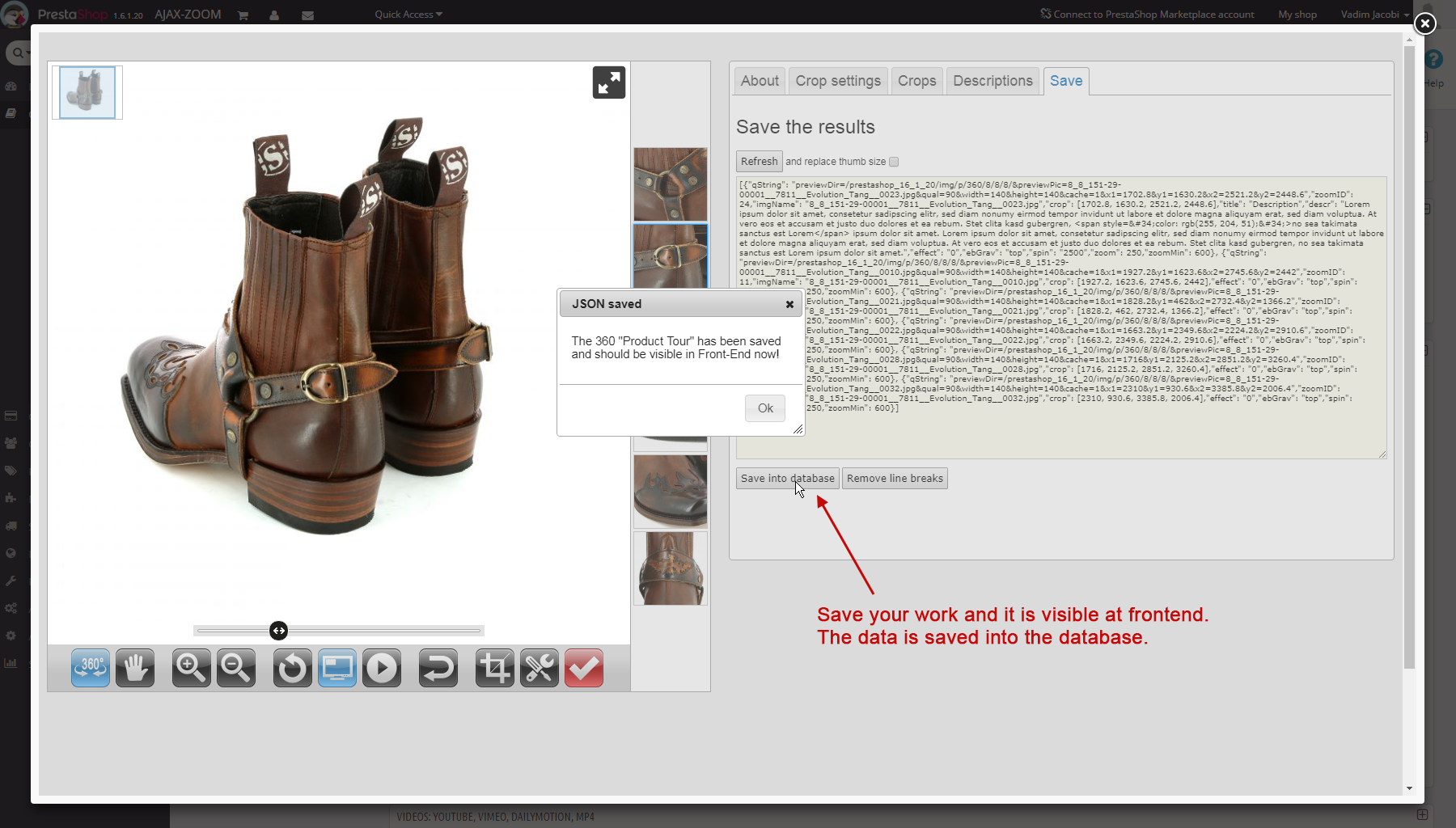Select the crop tool icon

494,669
